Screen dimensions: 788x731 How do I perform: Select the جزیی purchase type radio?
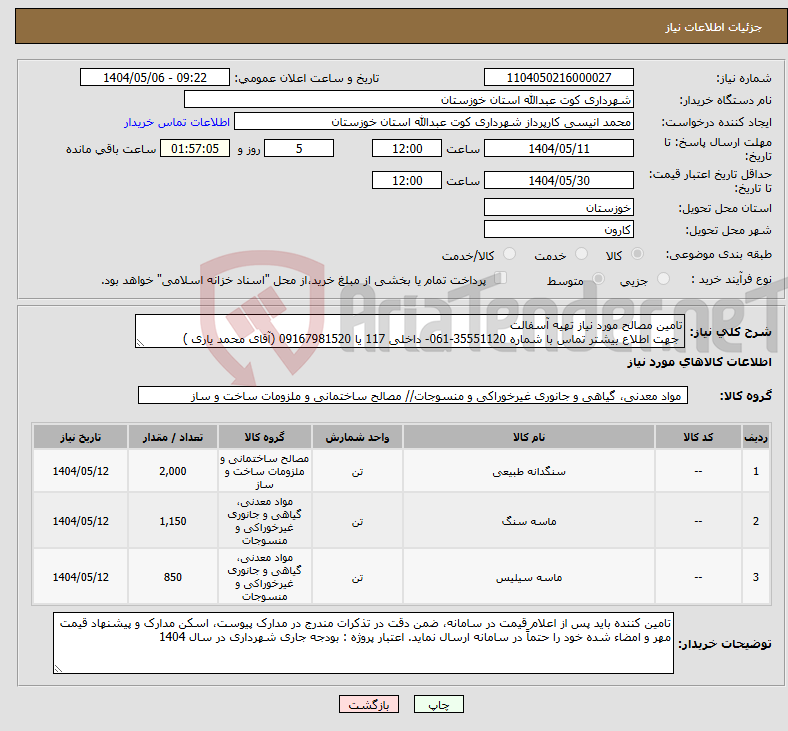pyautogui.click(x=663, y=279)
